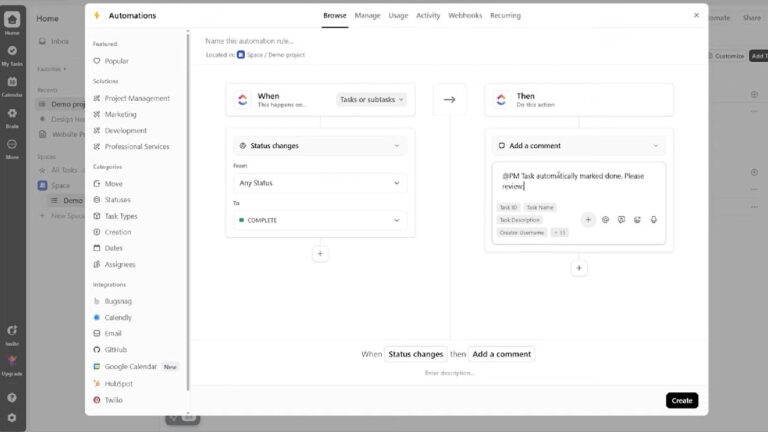This screenshot has height=432, width=768.
Task: Open the To COMPLETE status dropdown
Action: tap(320, 220)
